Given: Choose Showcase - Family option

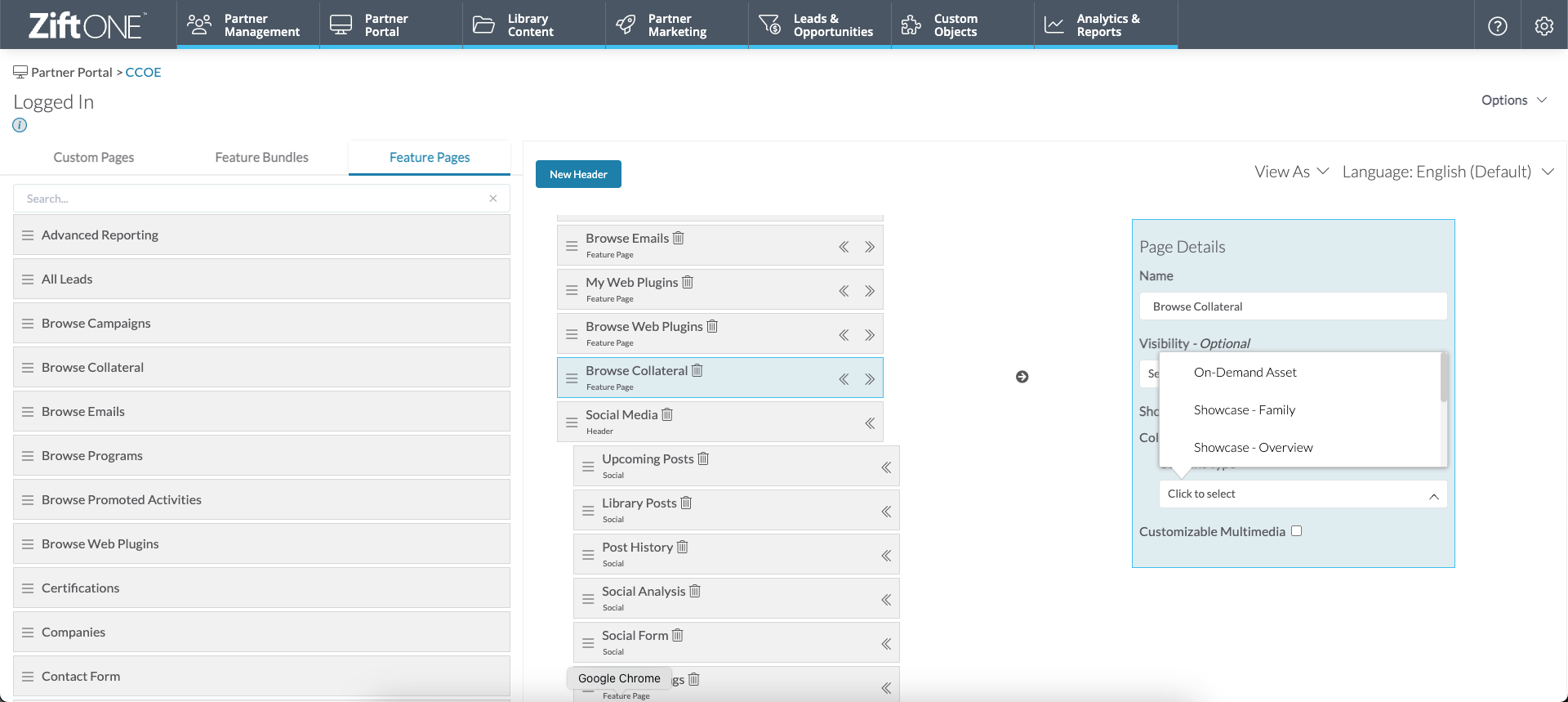Looking at the screenshot, I should (x=1245, y=409).
